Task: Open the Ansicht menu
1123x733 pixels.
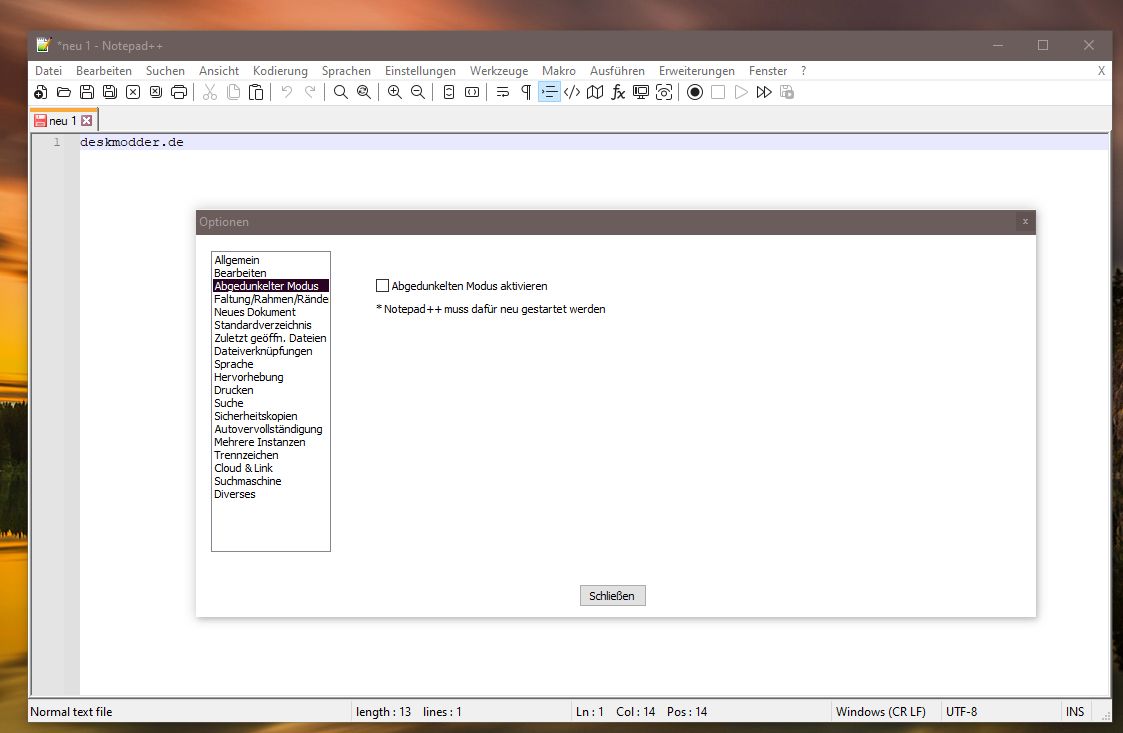Action: [x=219, y=71]
